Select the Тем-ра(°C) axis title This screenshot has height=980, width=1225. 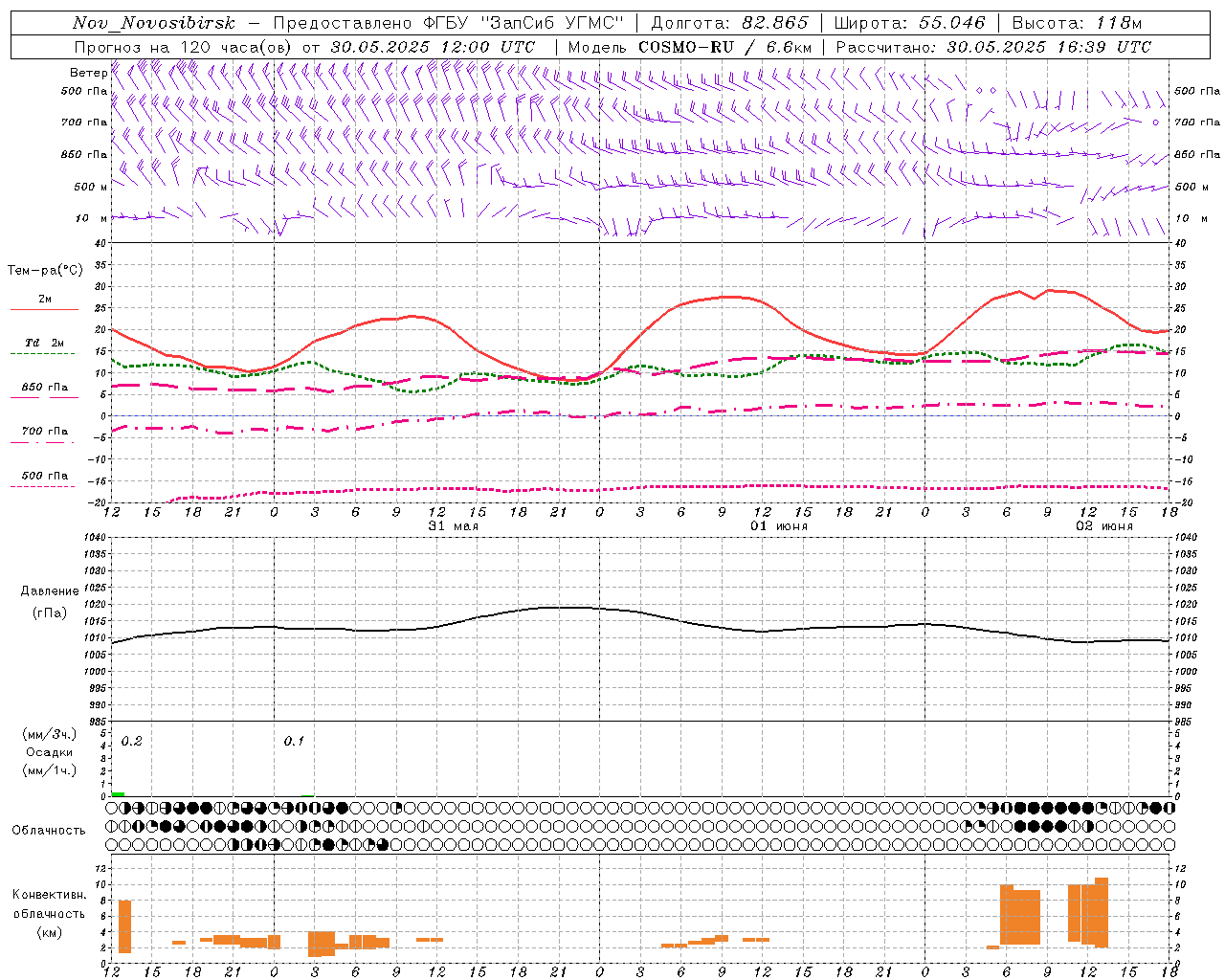44,271
